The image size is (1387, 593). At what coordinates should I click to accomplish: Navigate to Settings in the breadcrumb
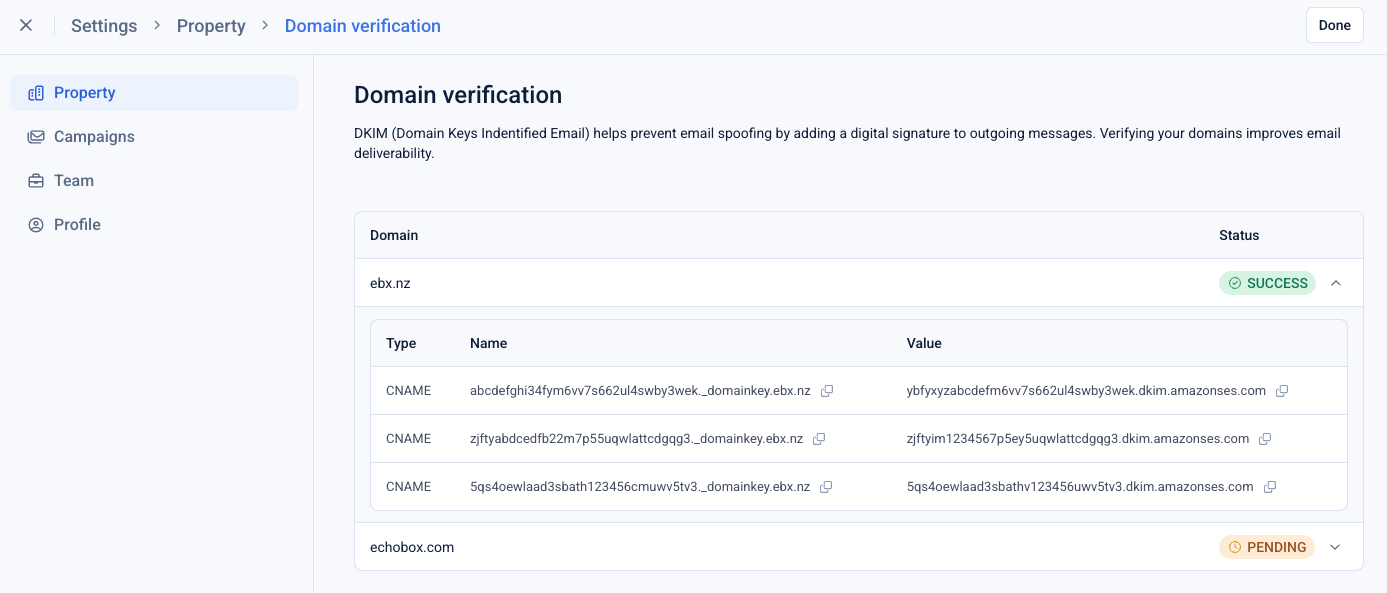click(104, 26)
